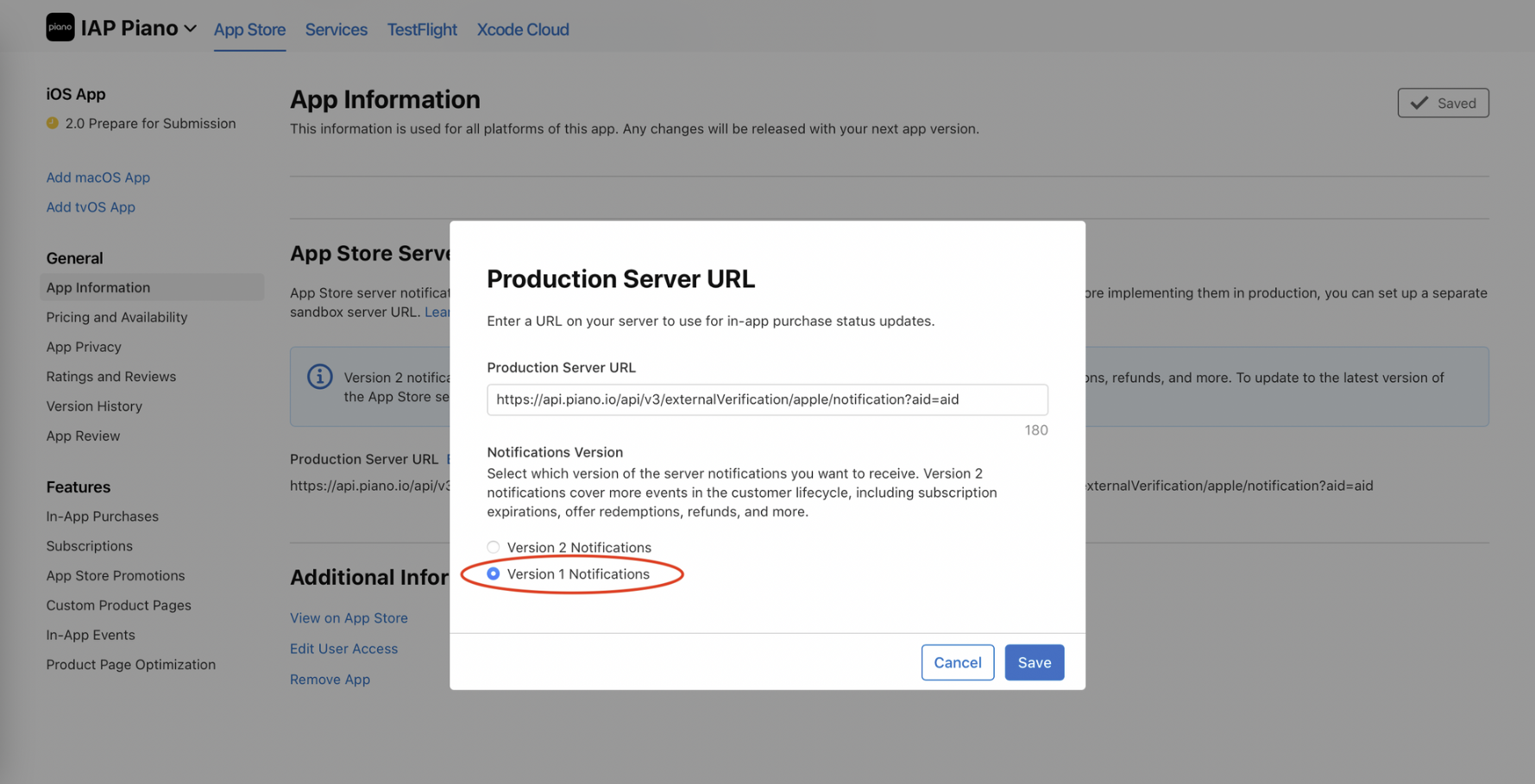This screenshot has height=784, width=1535.
Task: Cancel the Production Server URL dialog
Action: click(x=958, y=662)
